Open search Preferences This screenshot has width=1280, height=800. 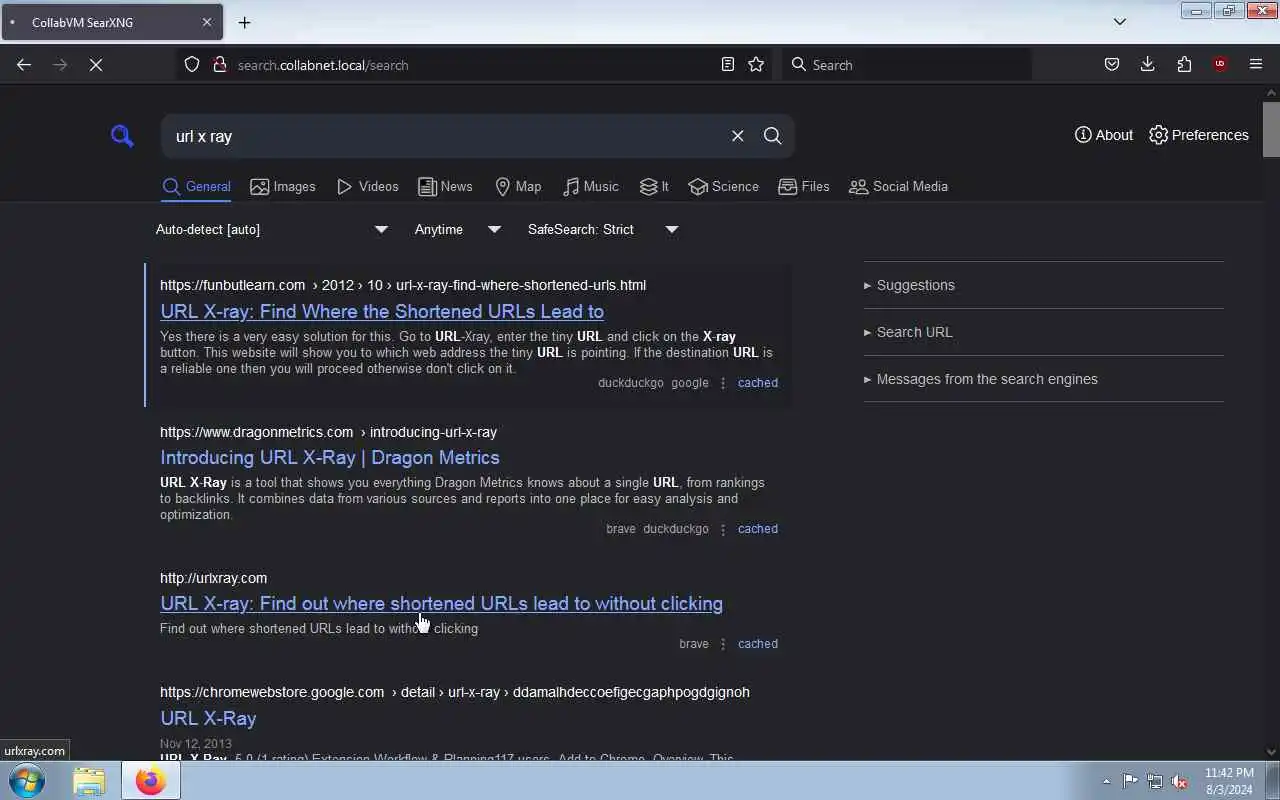[x=1198, y=135]
